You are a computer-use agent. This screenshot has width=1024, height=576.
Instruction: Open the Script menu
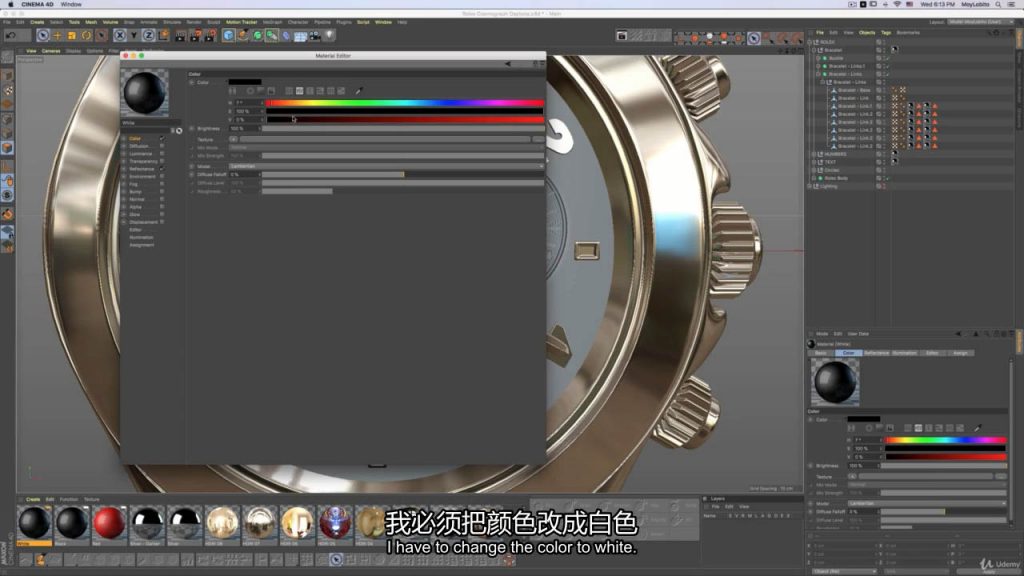[363, 22]
